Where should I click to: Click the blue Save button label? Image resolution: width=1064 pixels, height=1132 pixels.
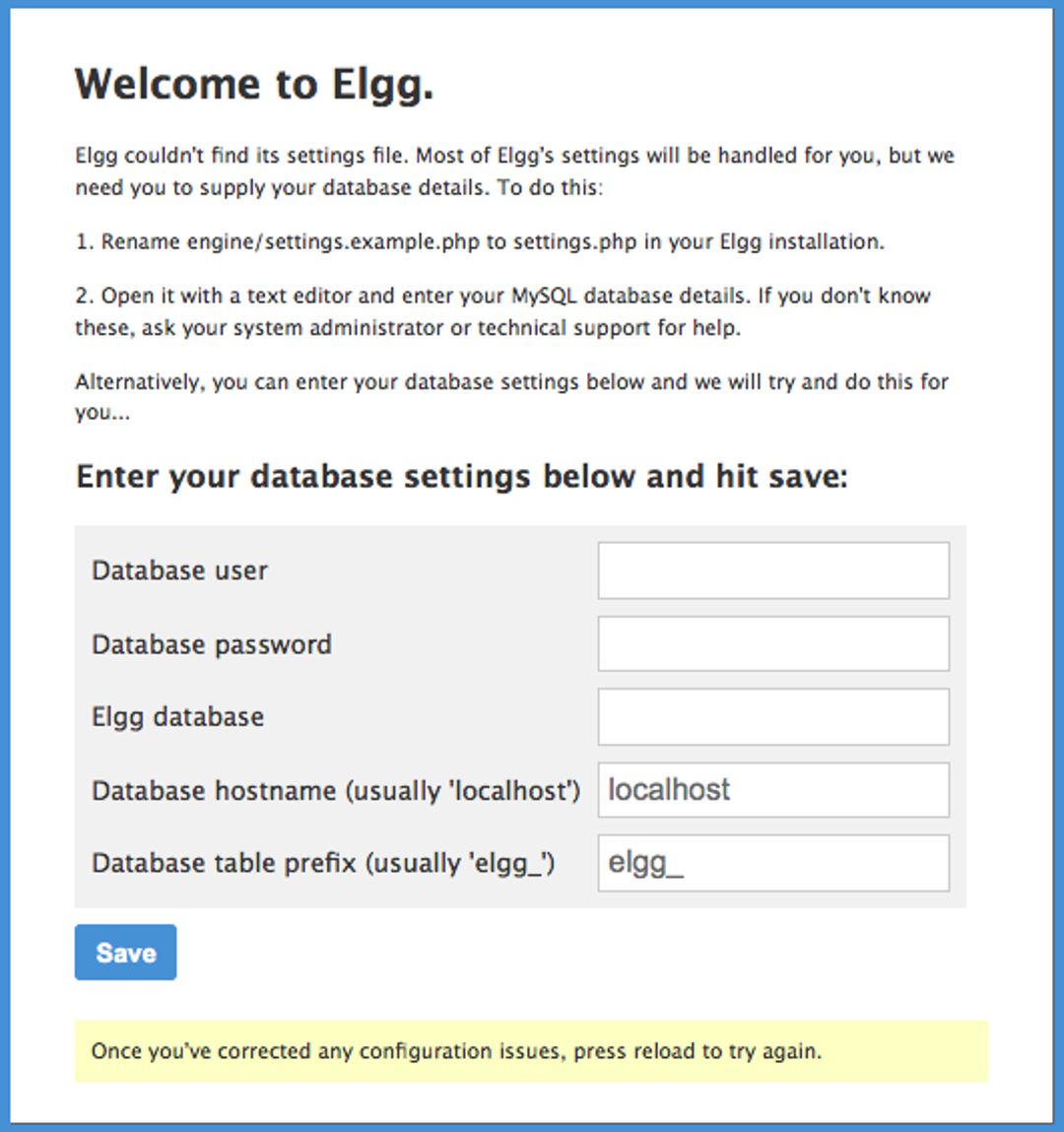(x=125, y=952)
